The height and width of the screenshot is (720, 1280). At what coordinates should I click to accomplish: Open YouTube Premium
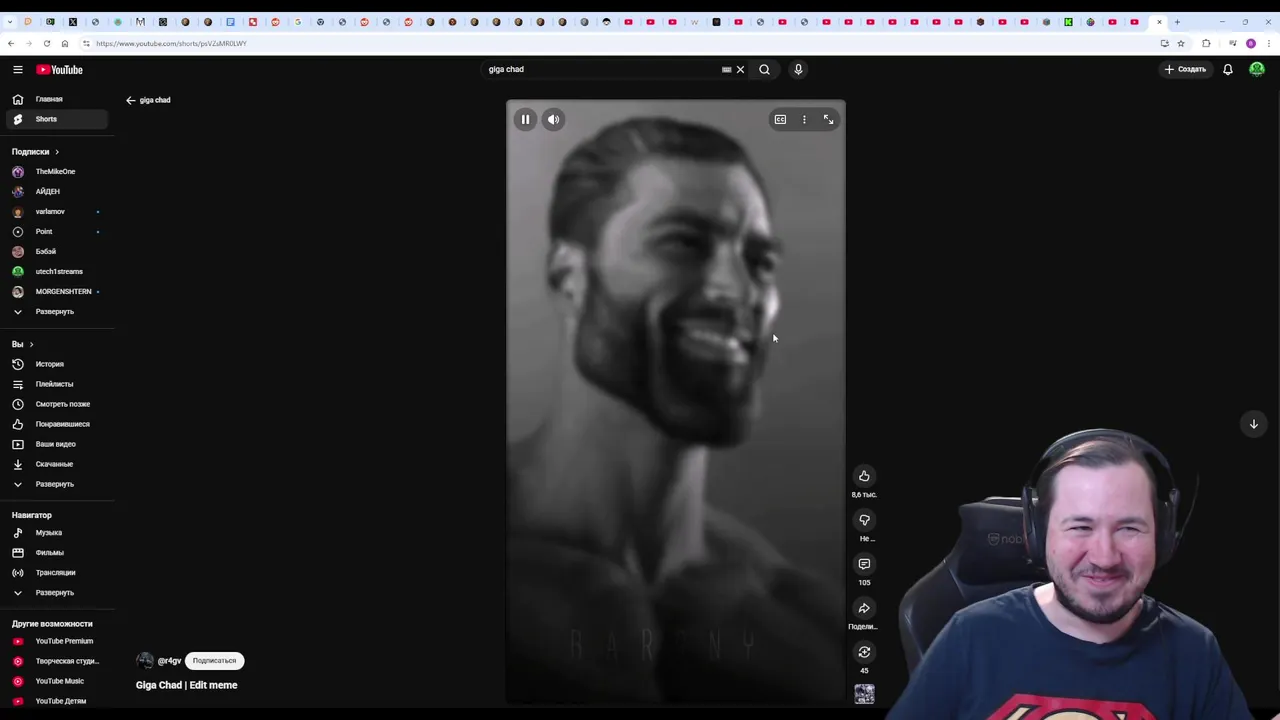56,641
